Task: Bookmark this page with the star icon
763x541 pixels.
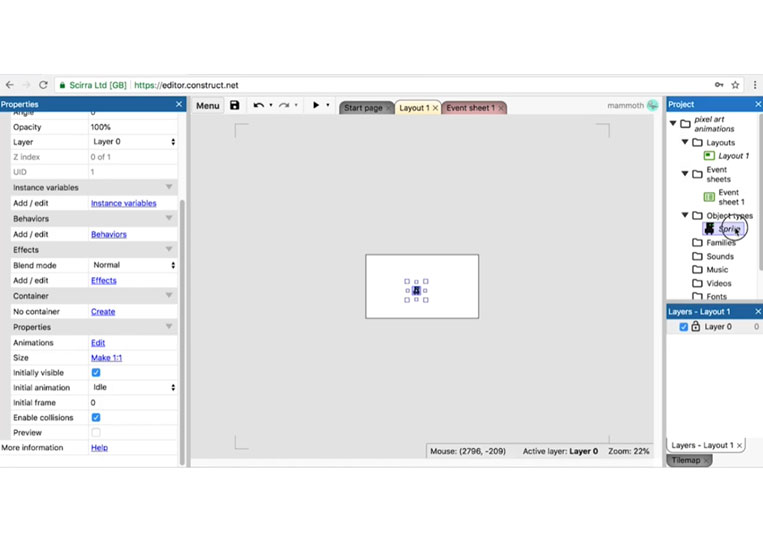Action: point(735,85)
